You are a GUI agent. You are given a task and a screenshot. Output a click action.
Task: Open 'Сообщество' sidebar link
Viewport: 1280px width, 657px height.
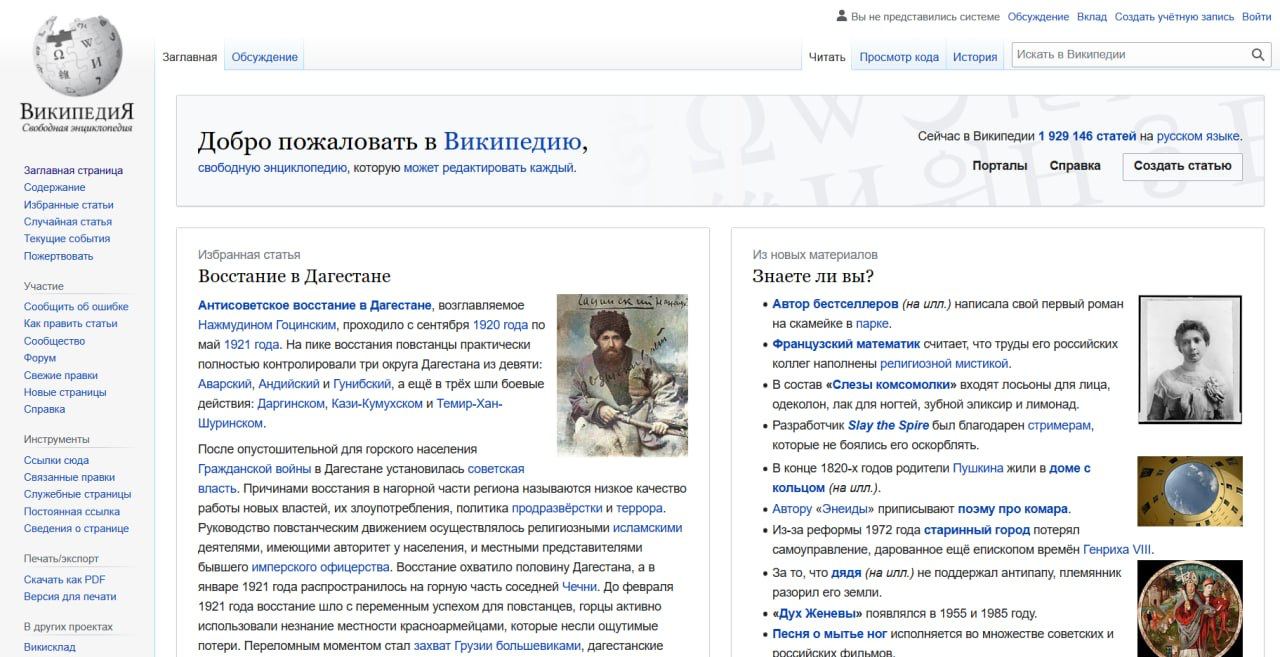coord(55,340)
